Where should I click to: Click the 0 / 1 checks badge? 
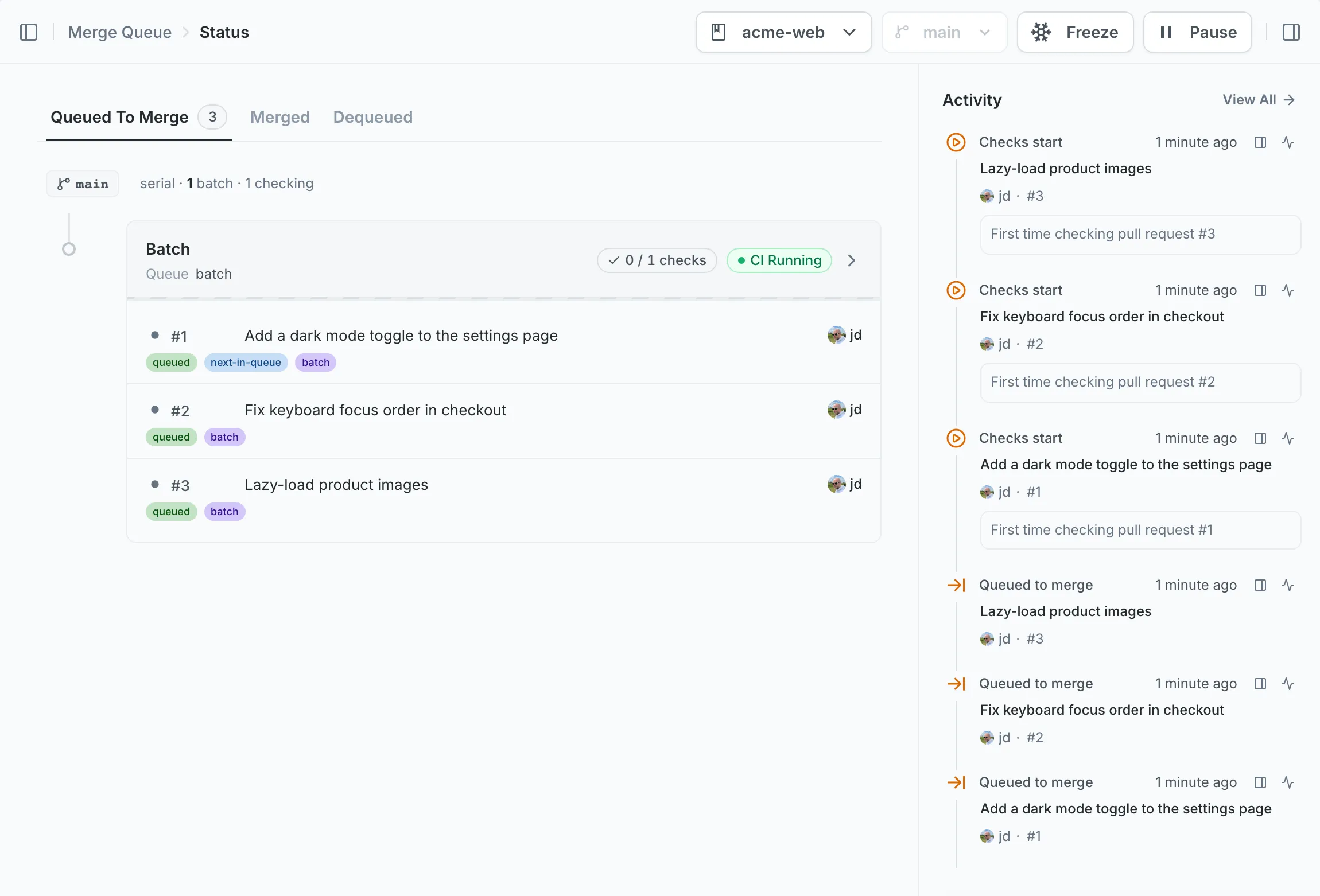point(657,260)
